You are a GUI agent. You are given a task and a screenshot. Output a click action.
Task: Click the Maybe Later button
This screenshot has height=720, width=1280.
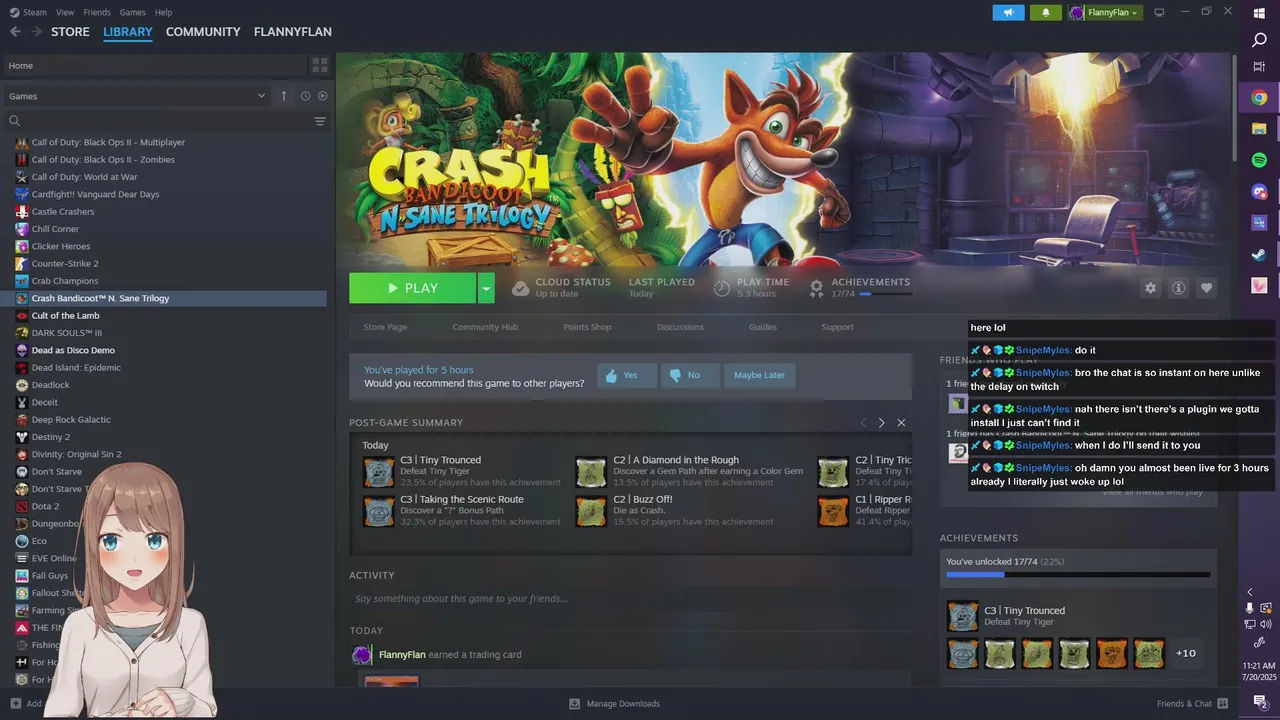759,375
